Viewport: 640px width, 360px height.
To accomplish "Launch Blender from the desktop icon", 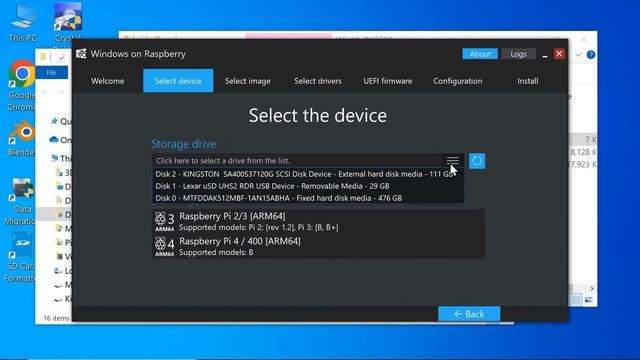I will [22, 139].
